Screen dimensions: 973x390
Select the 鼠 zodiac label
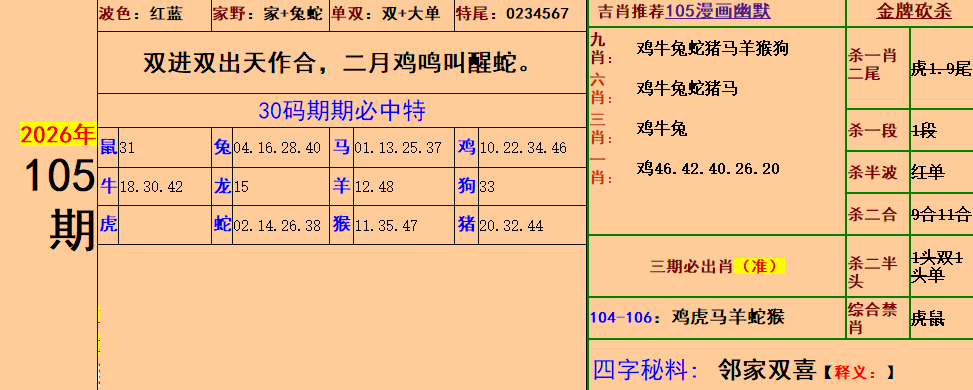coord(108,148)
